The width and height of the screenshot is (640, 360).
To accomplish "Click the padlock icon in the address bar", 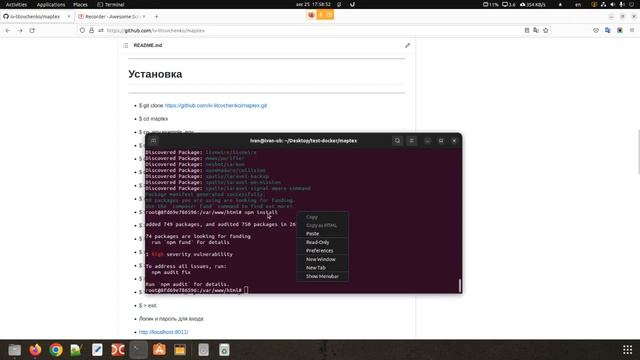I will click(91, 31).
